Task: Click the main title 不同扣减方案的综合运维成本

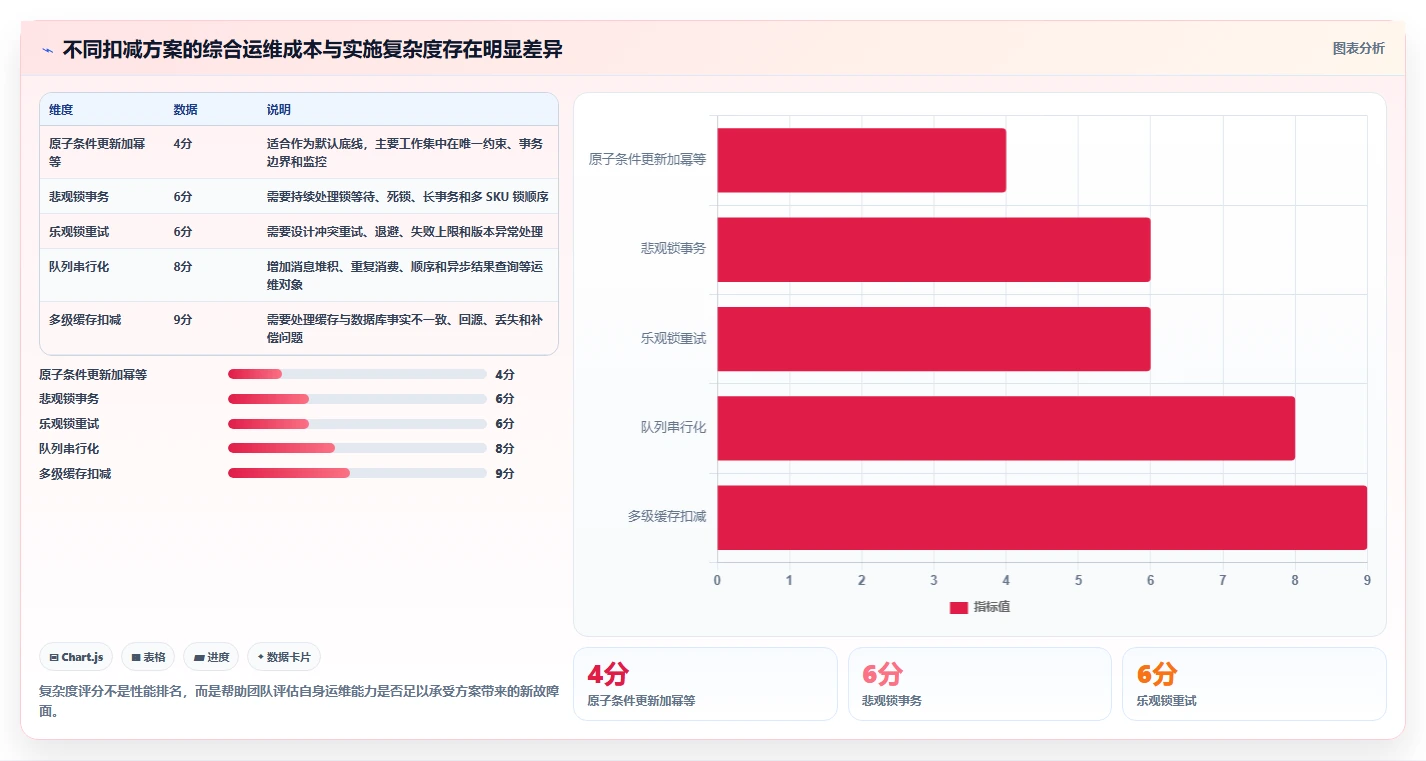Action: click(x=312, y=50)
